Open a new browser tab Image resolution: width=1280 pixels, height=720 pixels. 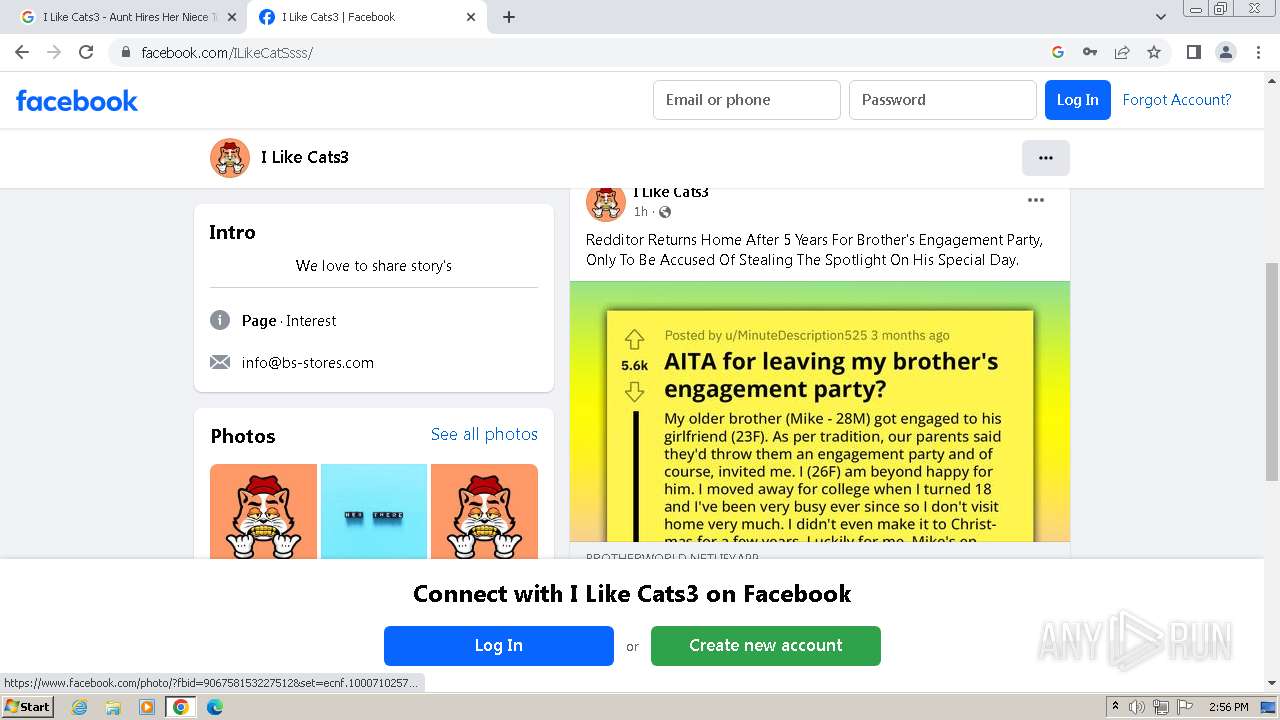tap(508, 17)
